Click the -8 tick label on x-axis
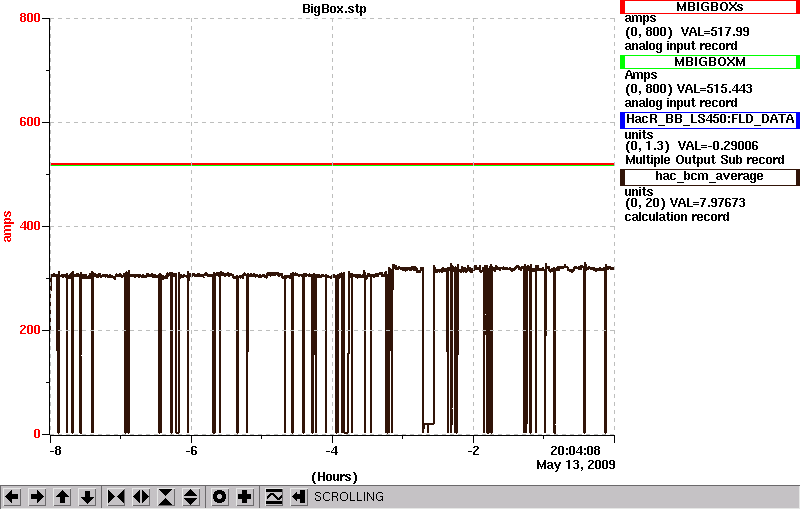This screenshot has height=509, width=800. [x=55, y=451]
